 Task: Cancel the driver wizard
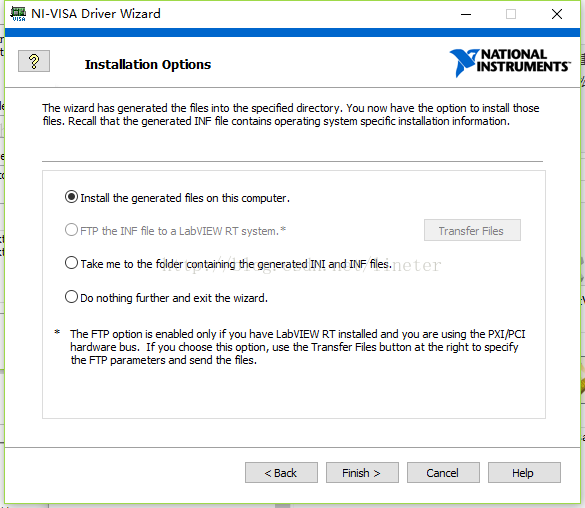[443, 473]
